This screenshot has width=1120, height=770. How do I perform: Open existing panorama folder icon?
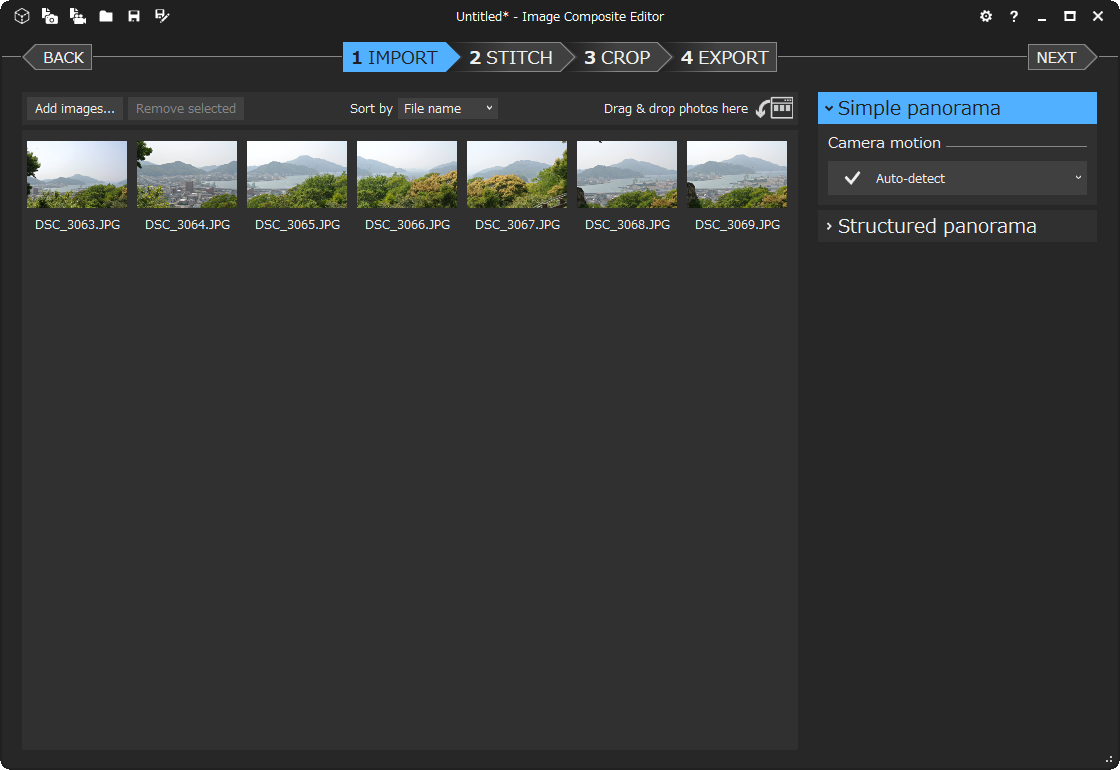pyautogui.click(x=106, y=16)
